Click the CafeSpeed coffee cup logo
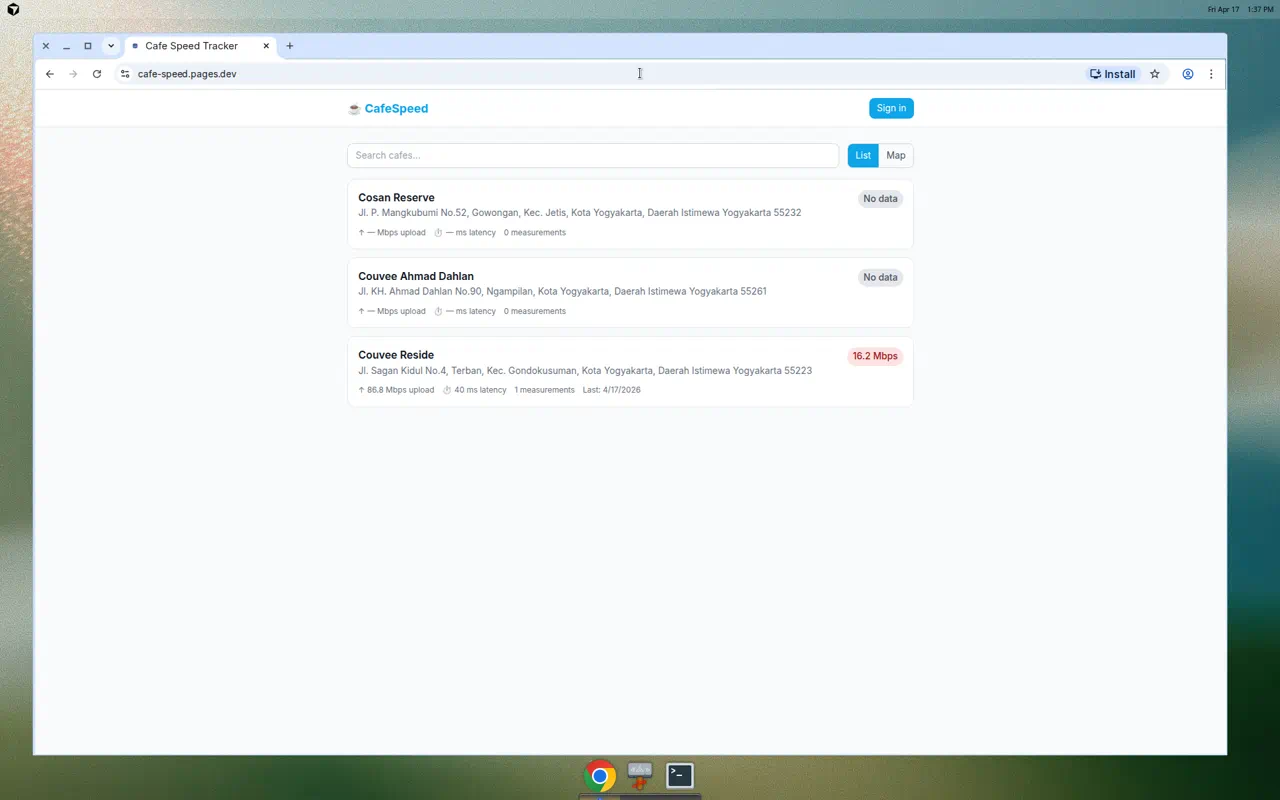Screen dimensions: 1280x800 click(x=354, y=109)
